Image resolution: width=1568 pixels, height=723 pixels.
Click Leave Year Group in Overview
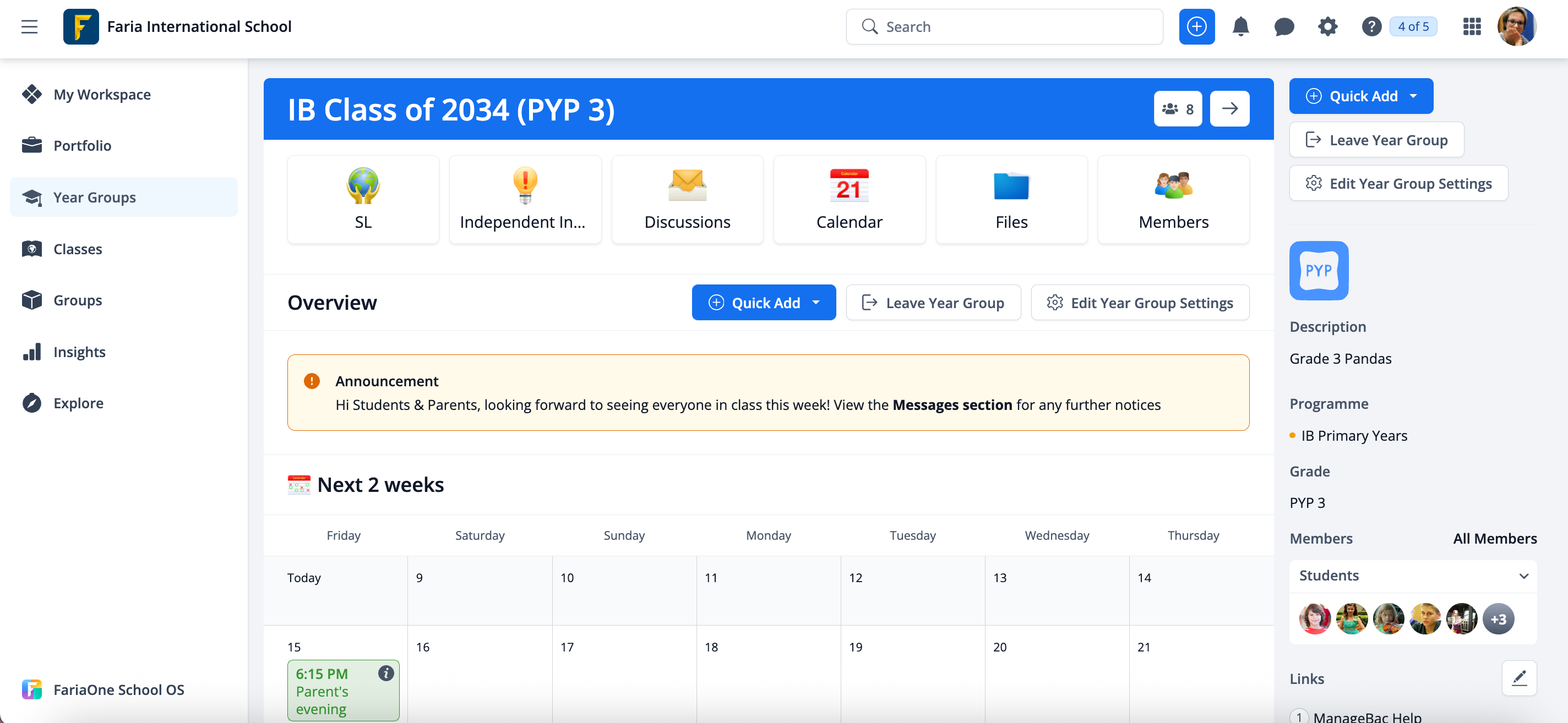933,303
